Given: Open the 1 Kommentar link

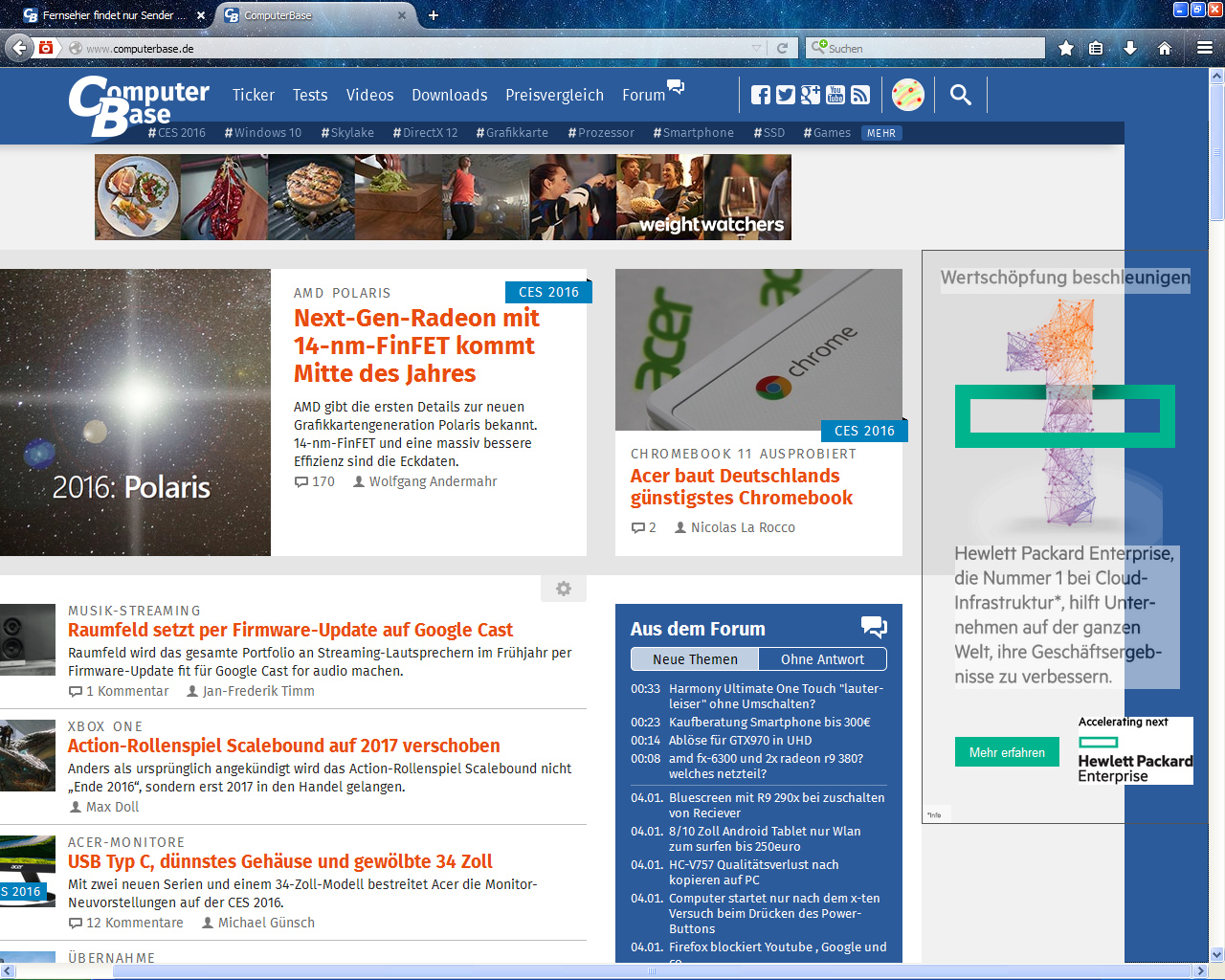Looking at the screenshot, I should point(119,691).
